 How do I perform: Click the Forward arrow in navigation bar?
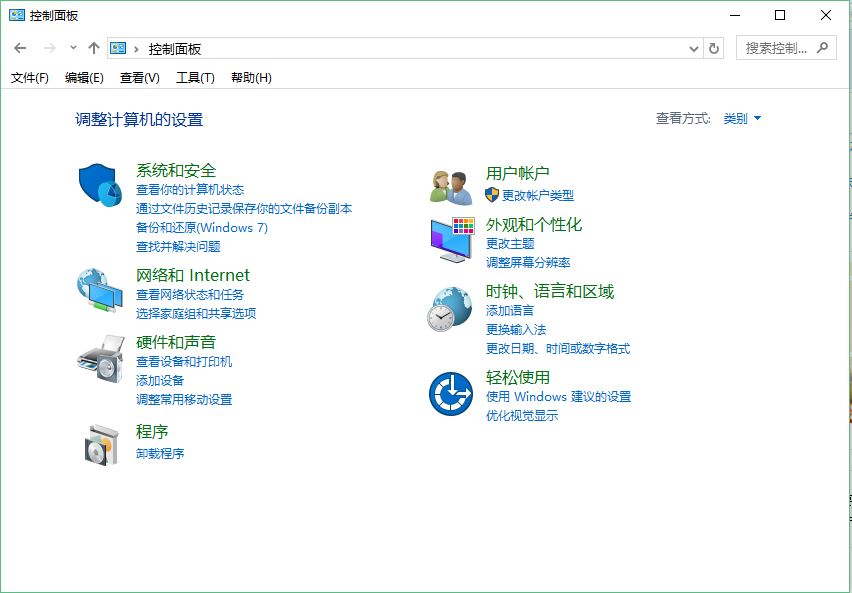49,48
